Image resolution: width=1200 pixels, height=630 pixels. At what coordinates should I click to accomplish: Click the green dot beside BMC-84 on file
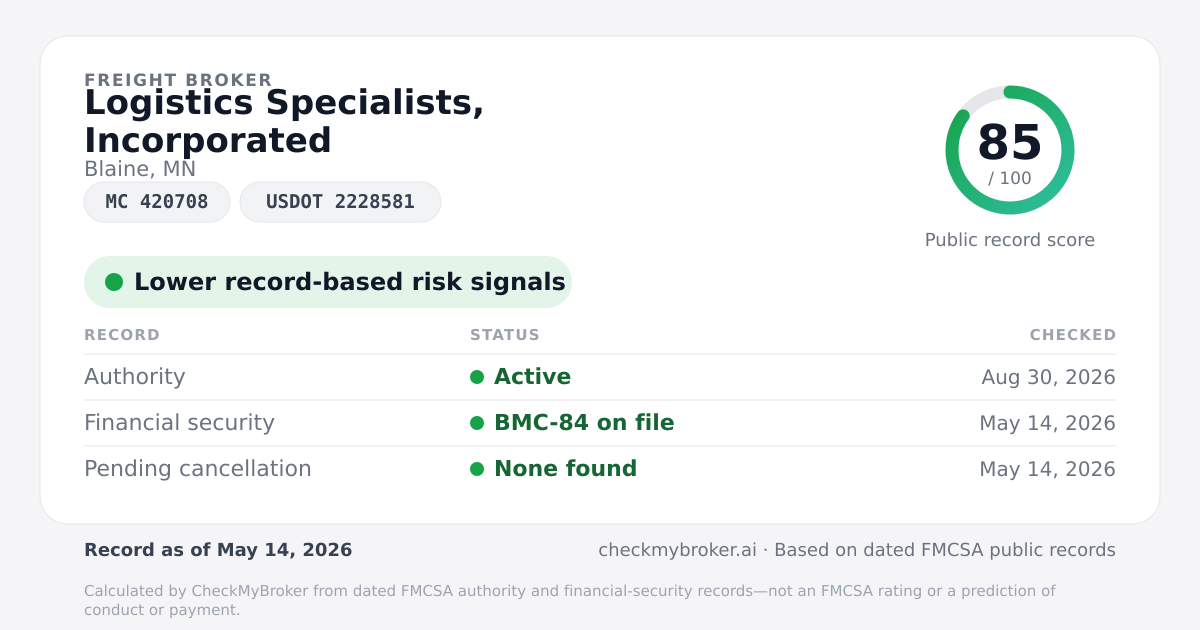pos(477,423)
